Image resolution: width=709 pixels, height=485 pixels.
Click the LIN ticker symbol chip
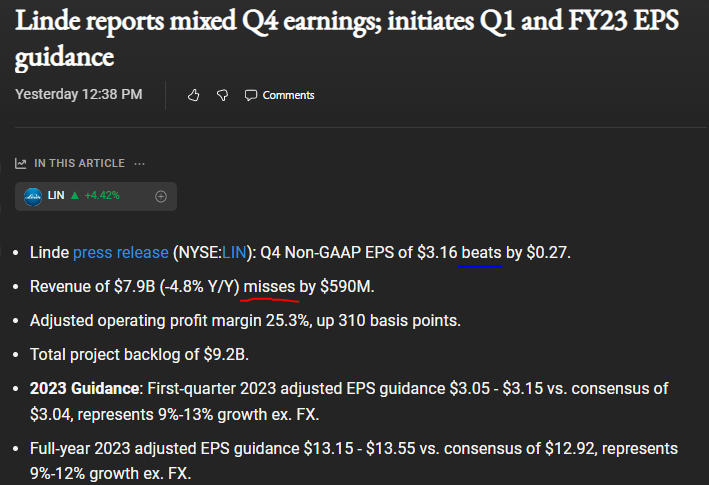pyautogui.click(x=56, y=196)
